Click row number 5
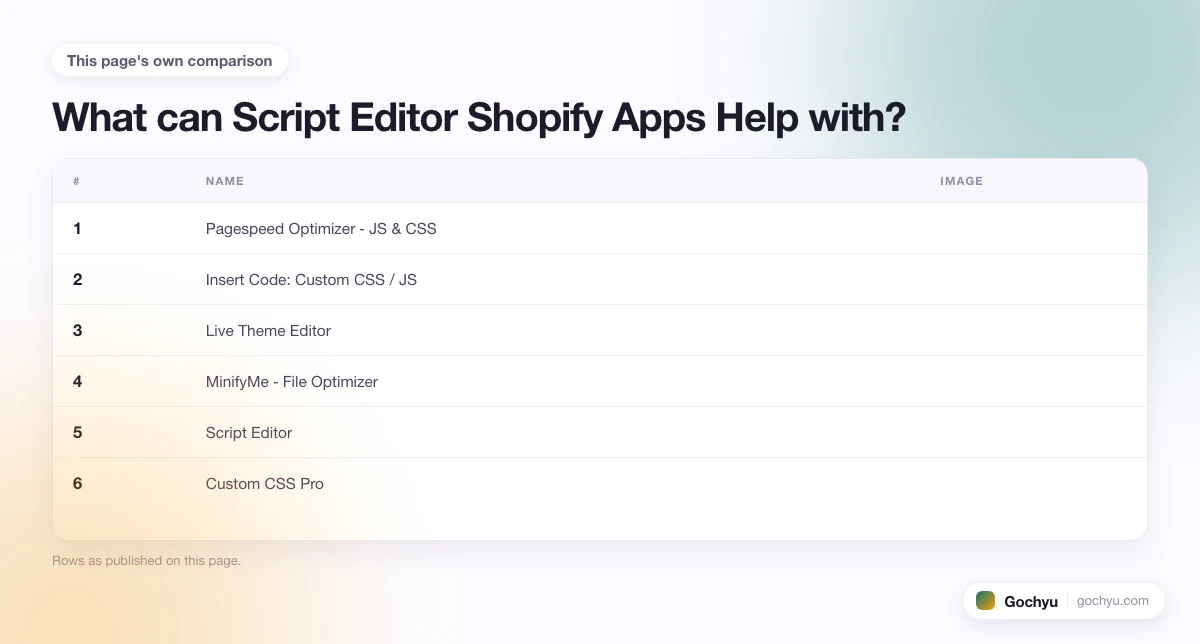Screen dimensions: 1200x644 (x=77, y=433)
